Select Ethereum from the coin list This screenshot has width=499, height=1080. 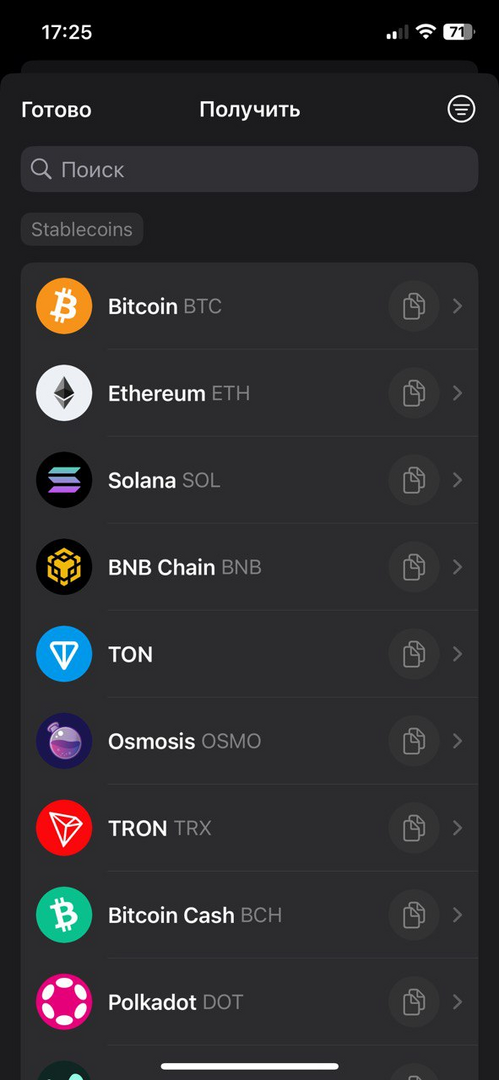pyautogui.click(x=250, y=393)
